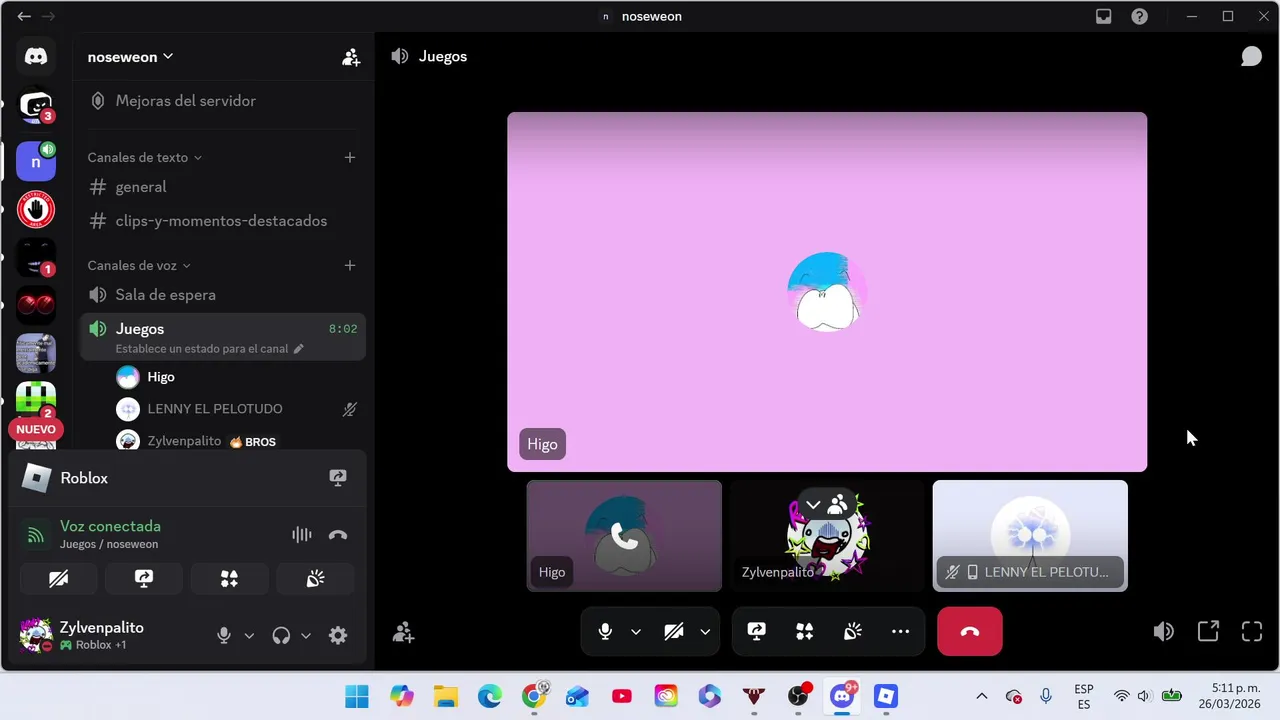Open Zylvenpalito user profile panel
The width and height of the screenshot is (1280, 720).
coord(110,635)
